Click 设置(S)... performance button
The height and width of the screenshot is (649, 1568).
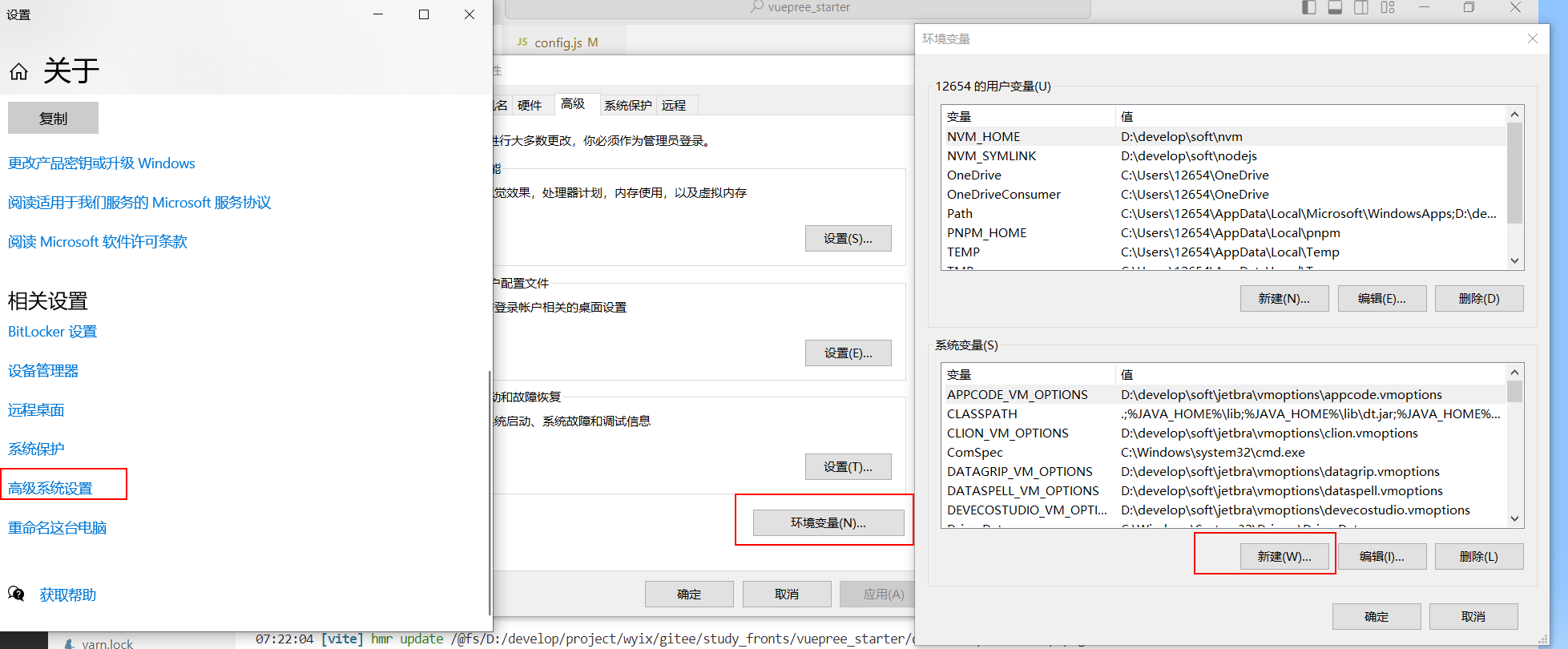coord(848,239)
